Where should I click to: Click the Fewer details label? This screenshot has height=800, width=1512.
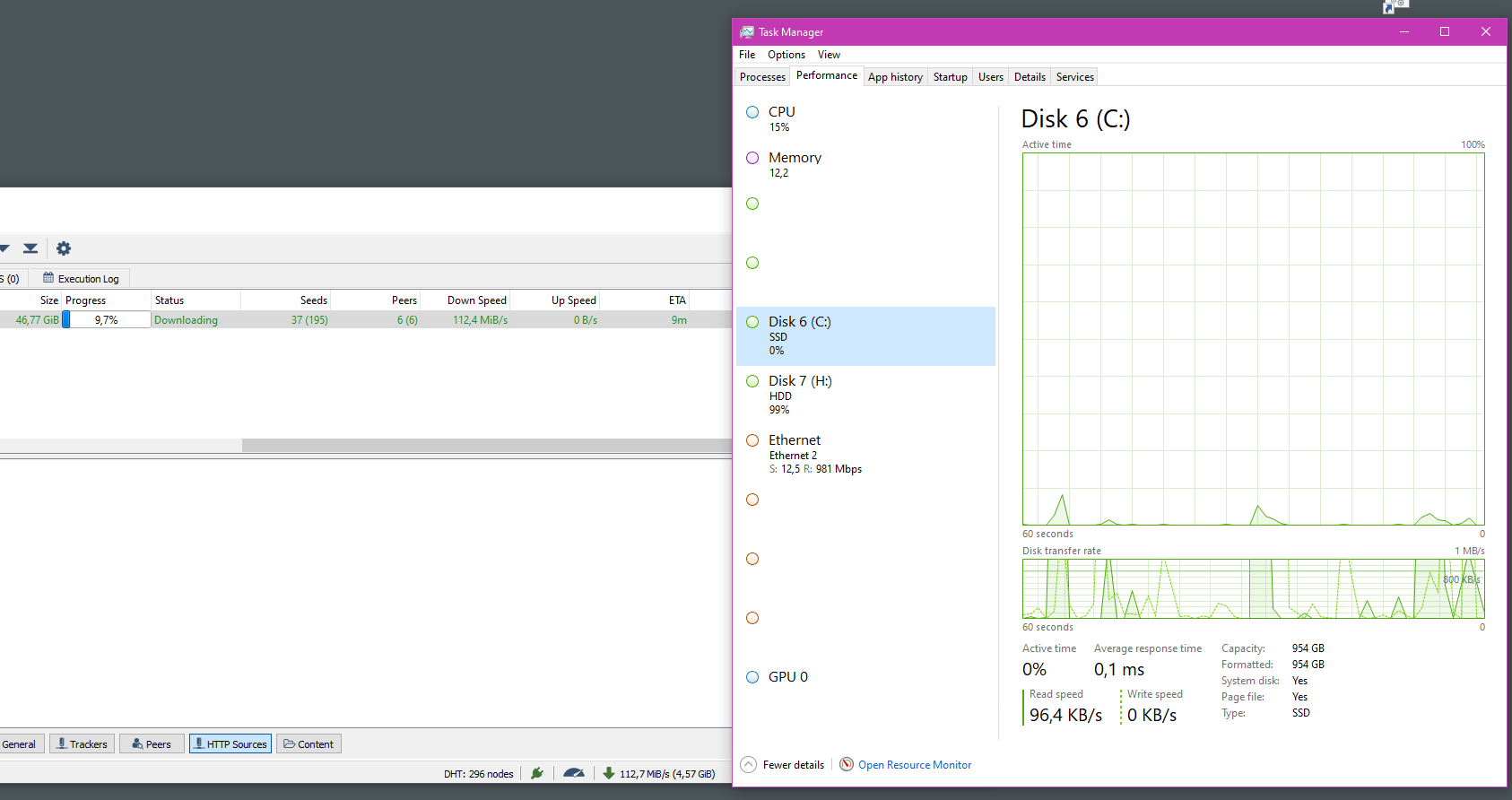pos(794,765)
